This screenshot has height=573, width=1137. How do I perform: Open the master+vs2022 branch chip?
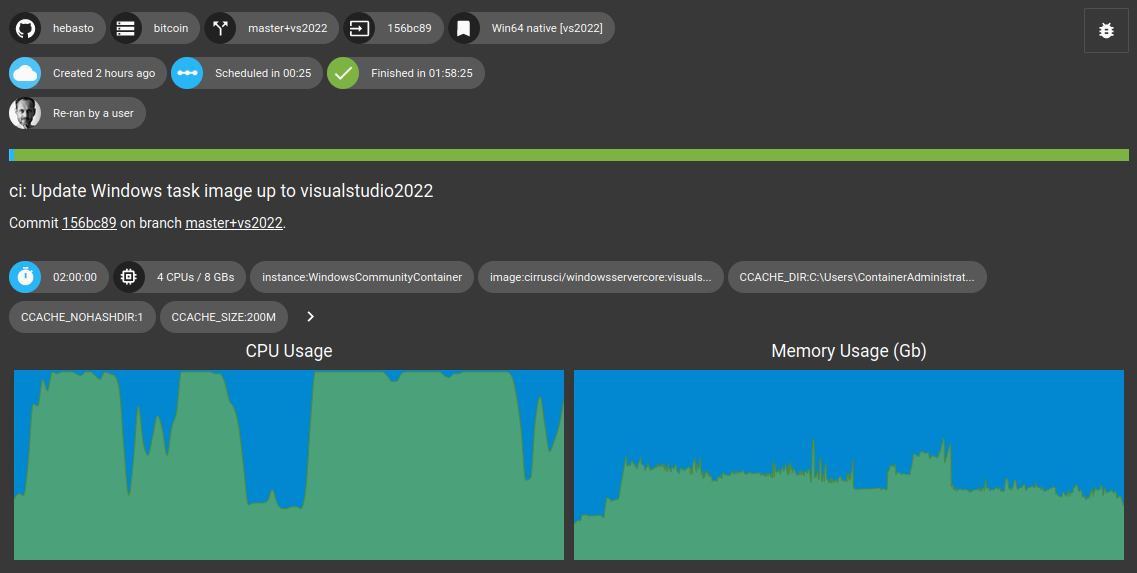pos(272,28)
